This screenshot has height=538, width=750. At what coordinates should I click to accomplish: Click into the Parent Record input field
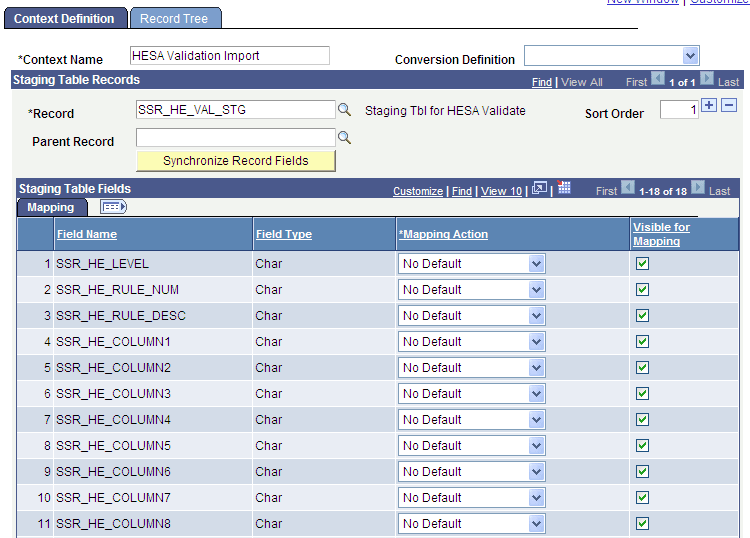pos(236,137)
